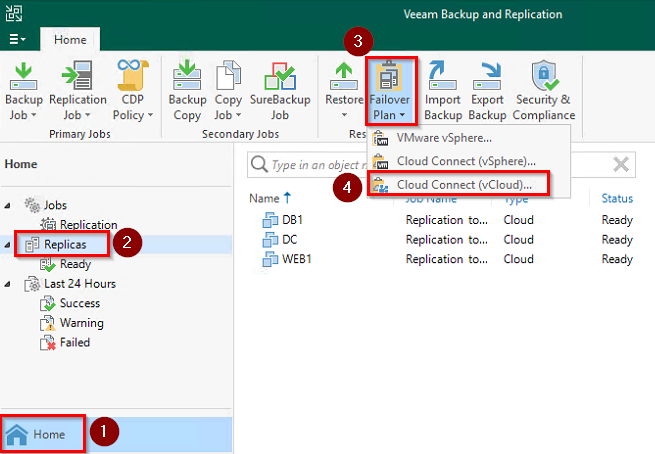This screenshot has width=655, height=454.
Task: Select the DB1 row name
Action: tap(292, 220)
